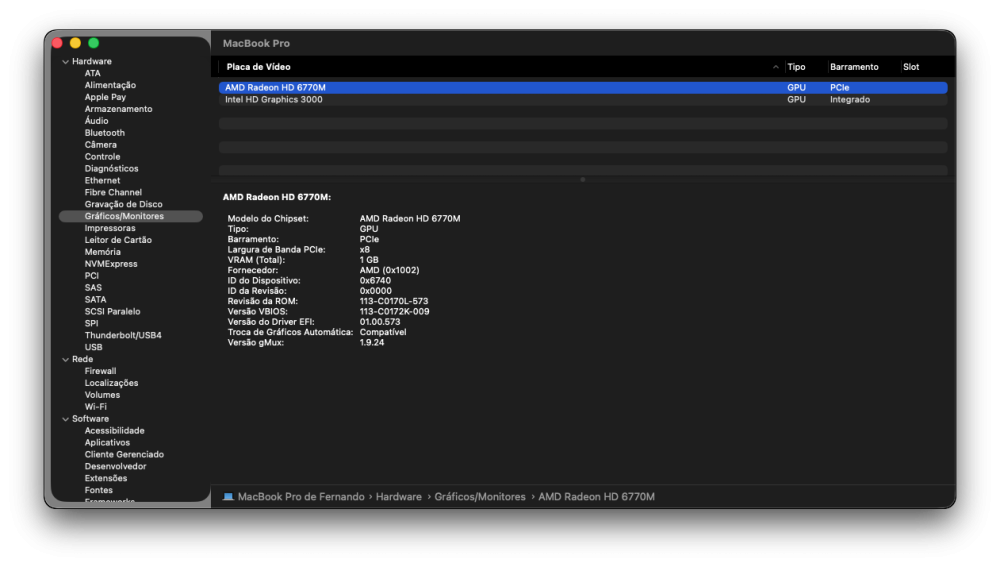Sort by Tipo column header
This screenshot has height=567, width=1000.
tap(796, 67)
